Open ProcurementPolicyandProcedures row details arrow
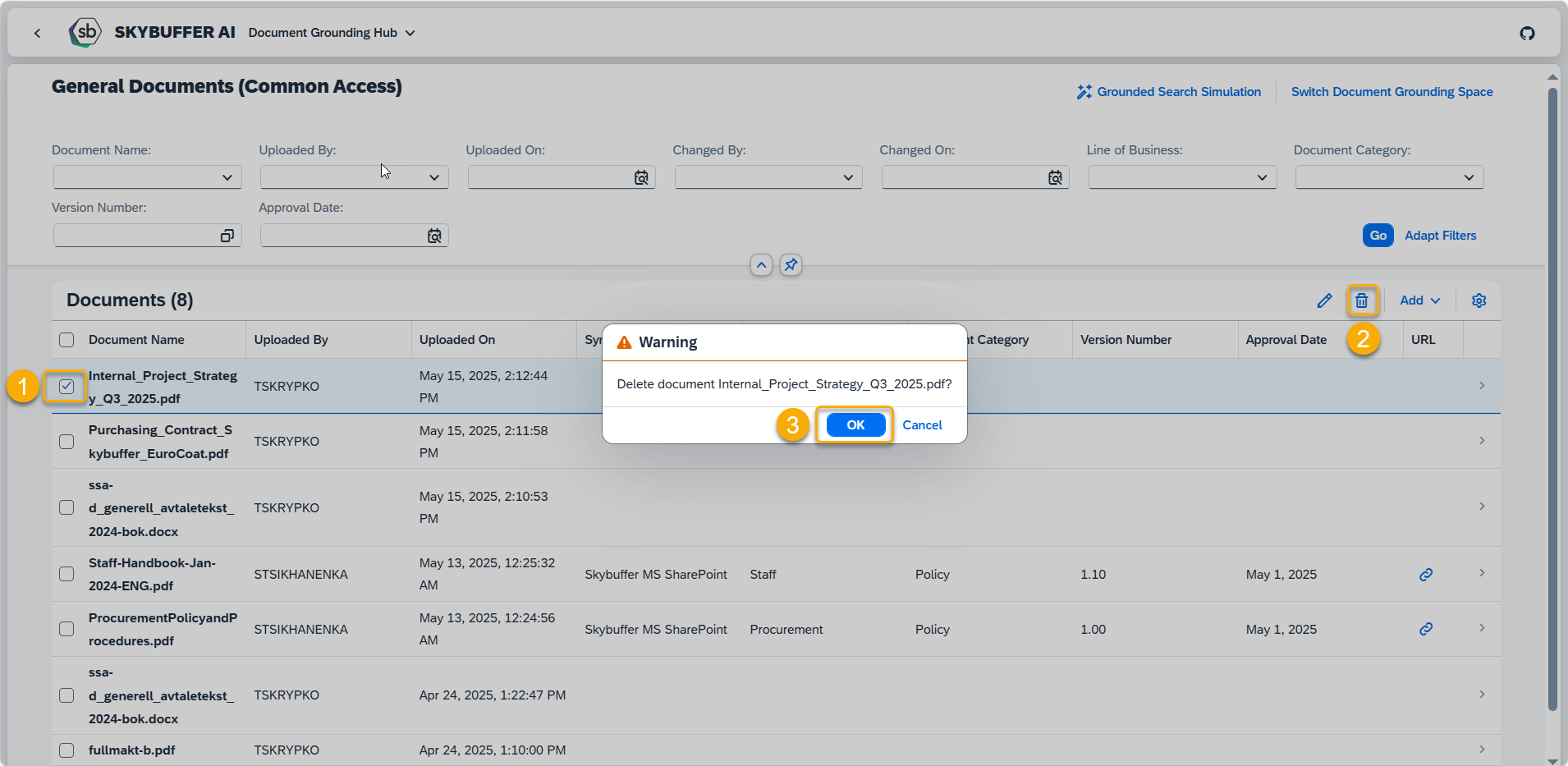This screenshot has height=766, width=1568. 1482,628
